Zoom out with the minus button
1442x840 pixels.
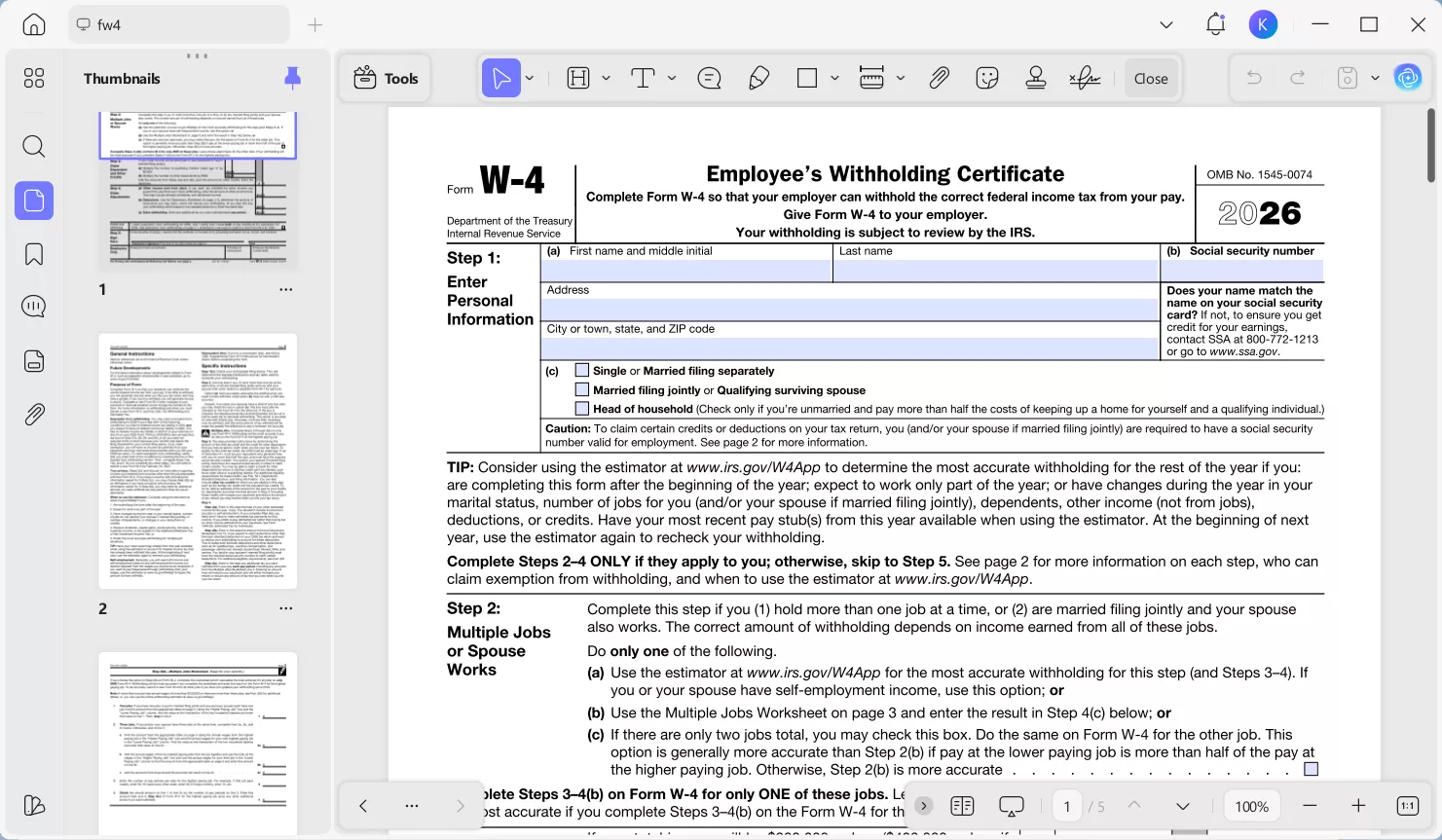(1310, 806)
